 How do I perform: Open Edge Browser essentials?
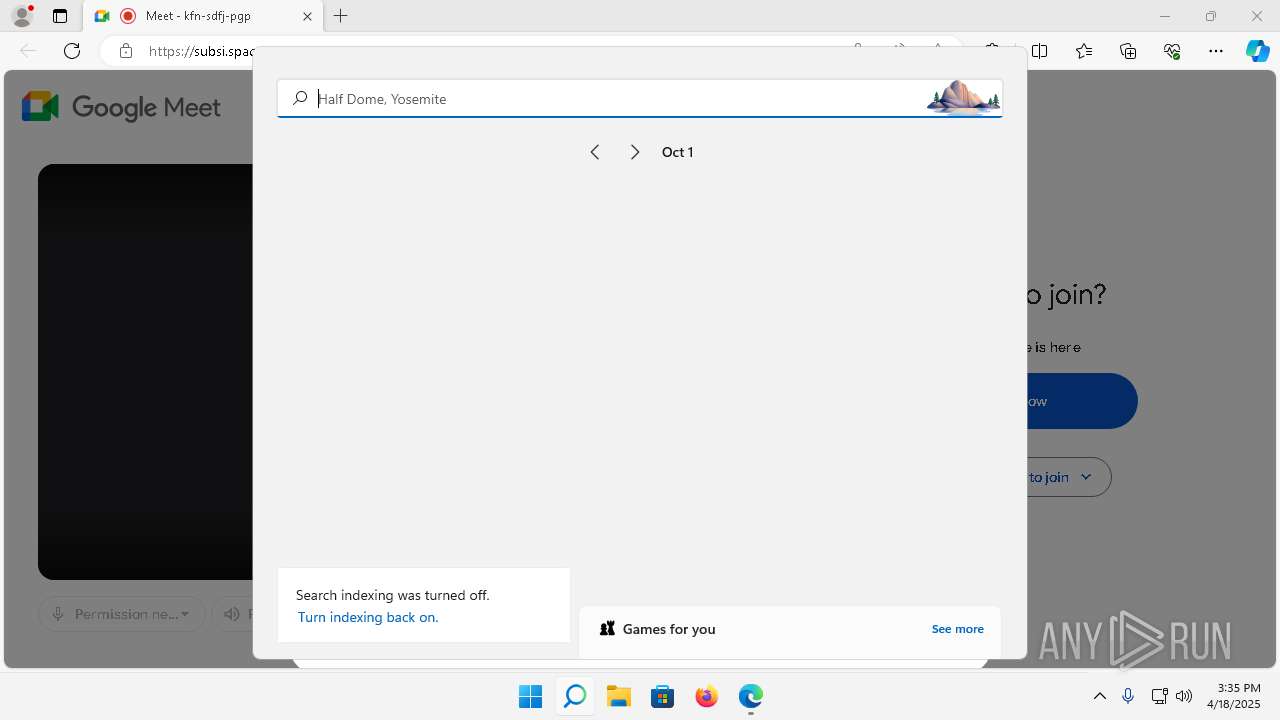[x=1172, y=51]
